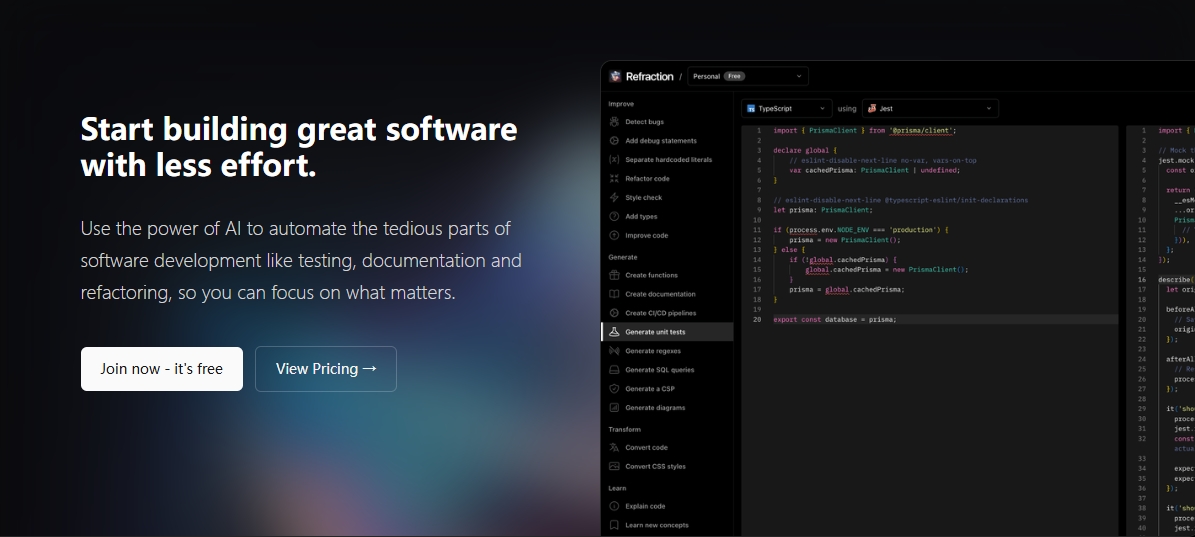Click the Free plan badge
1195x537 pixels.
734,76
